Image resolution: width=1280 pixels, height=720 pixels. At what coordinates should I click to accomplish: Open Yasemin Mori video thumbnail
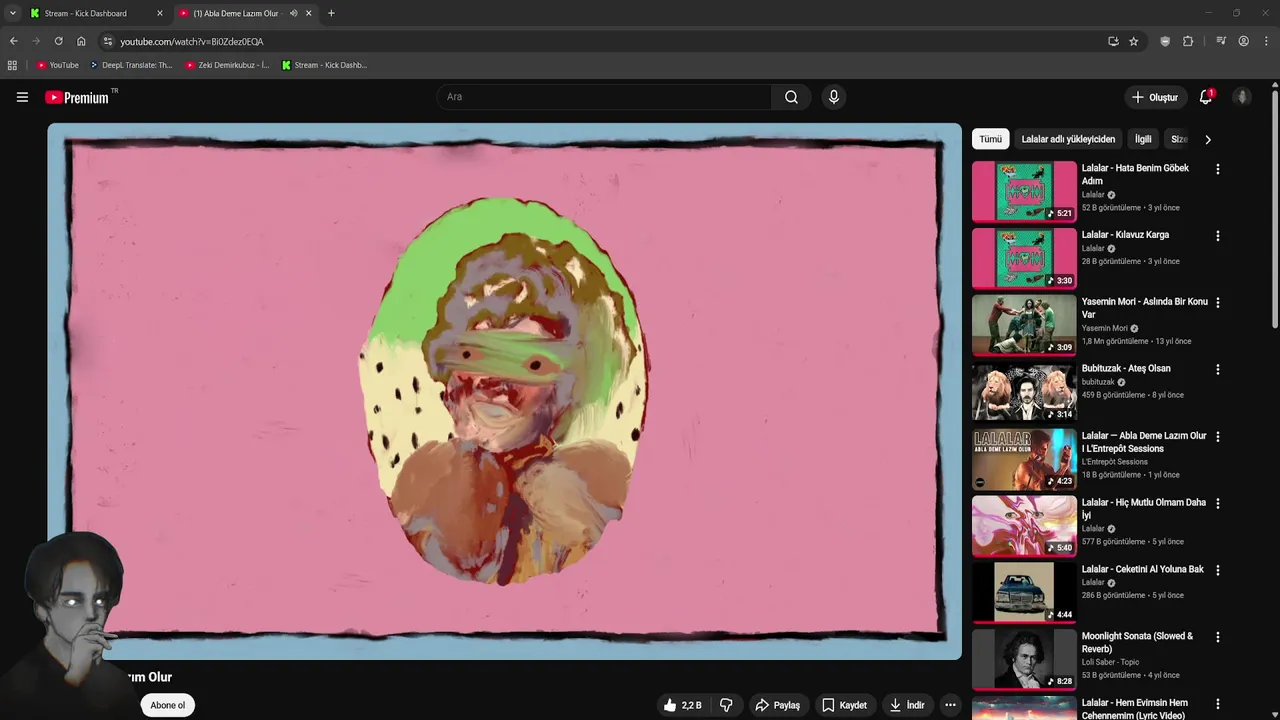(x=1024, y=325)
